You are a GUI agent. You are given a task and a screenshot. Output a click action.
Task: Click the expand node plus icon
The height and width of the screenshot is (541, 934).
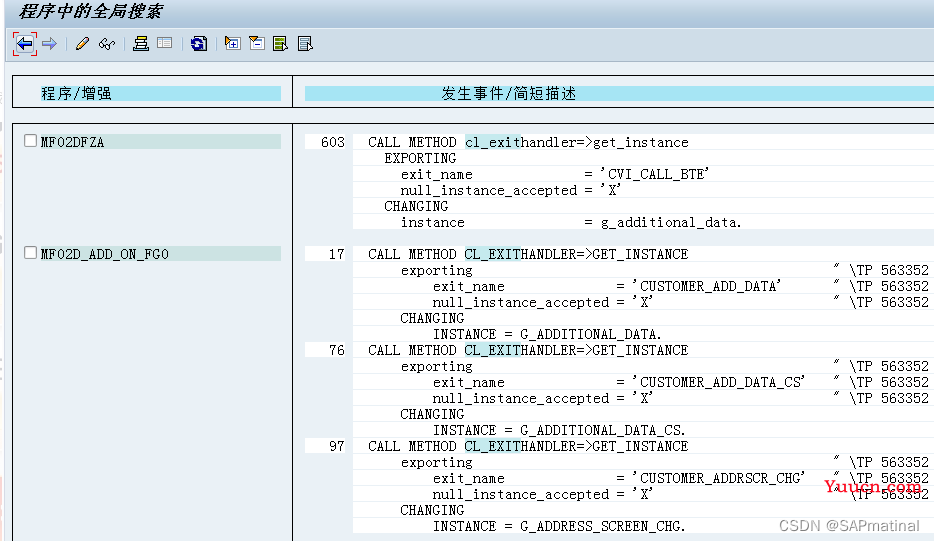pos(232,43)
